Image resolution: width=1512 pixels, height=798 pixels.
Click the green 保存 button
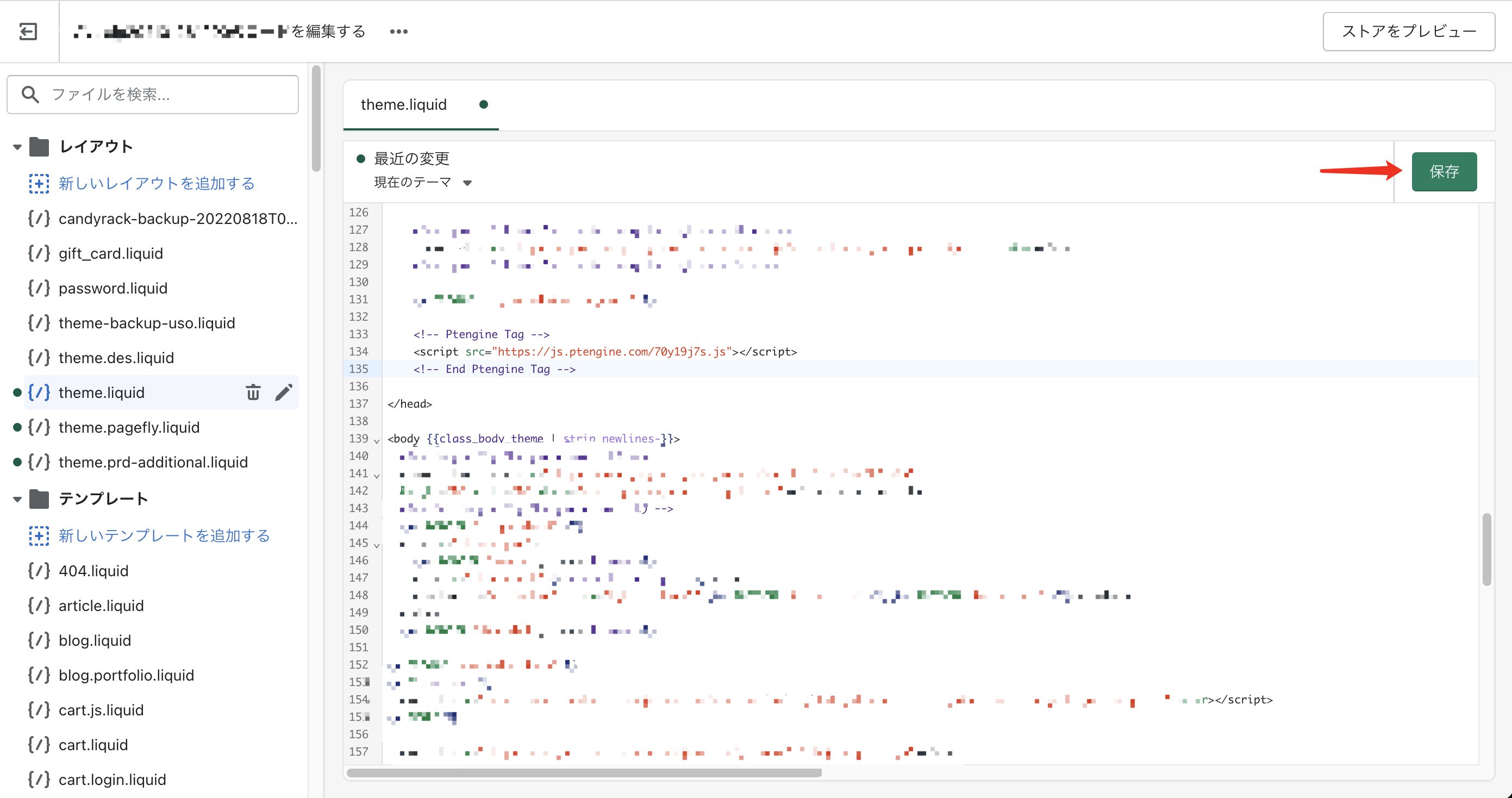point(1444,171)
